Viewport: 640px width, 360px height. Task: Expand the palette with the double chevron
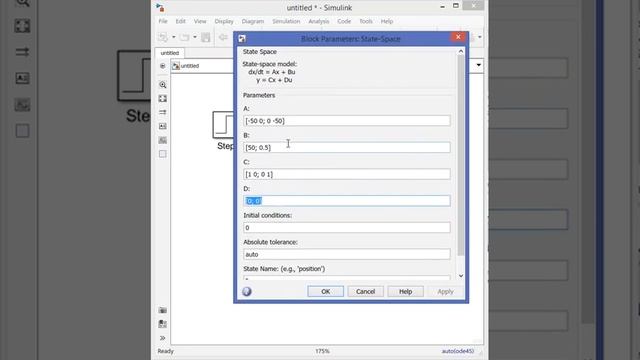click(x=162, y=338)
